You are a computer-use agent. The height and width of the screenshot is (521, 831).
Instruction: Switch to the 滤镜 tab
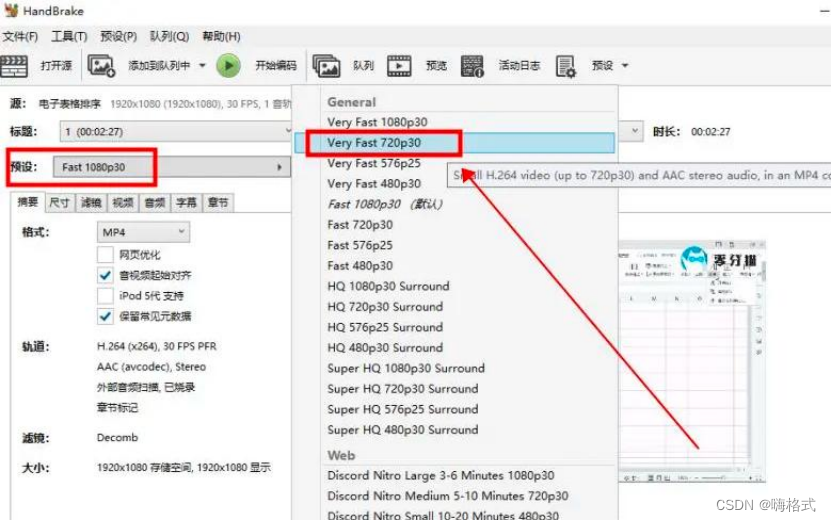tap(91, 202)
